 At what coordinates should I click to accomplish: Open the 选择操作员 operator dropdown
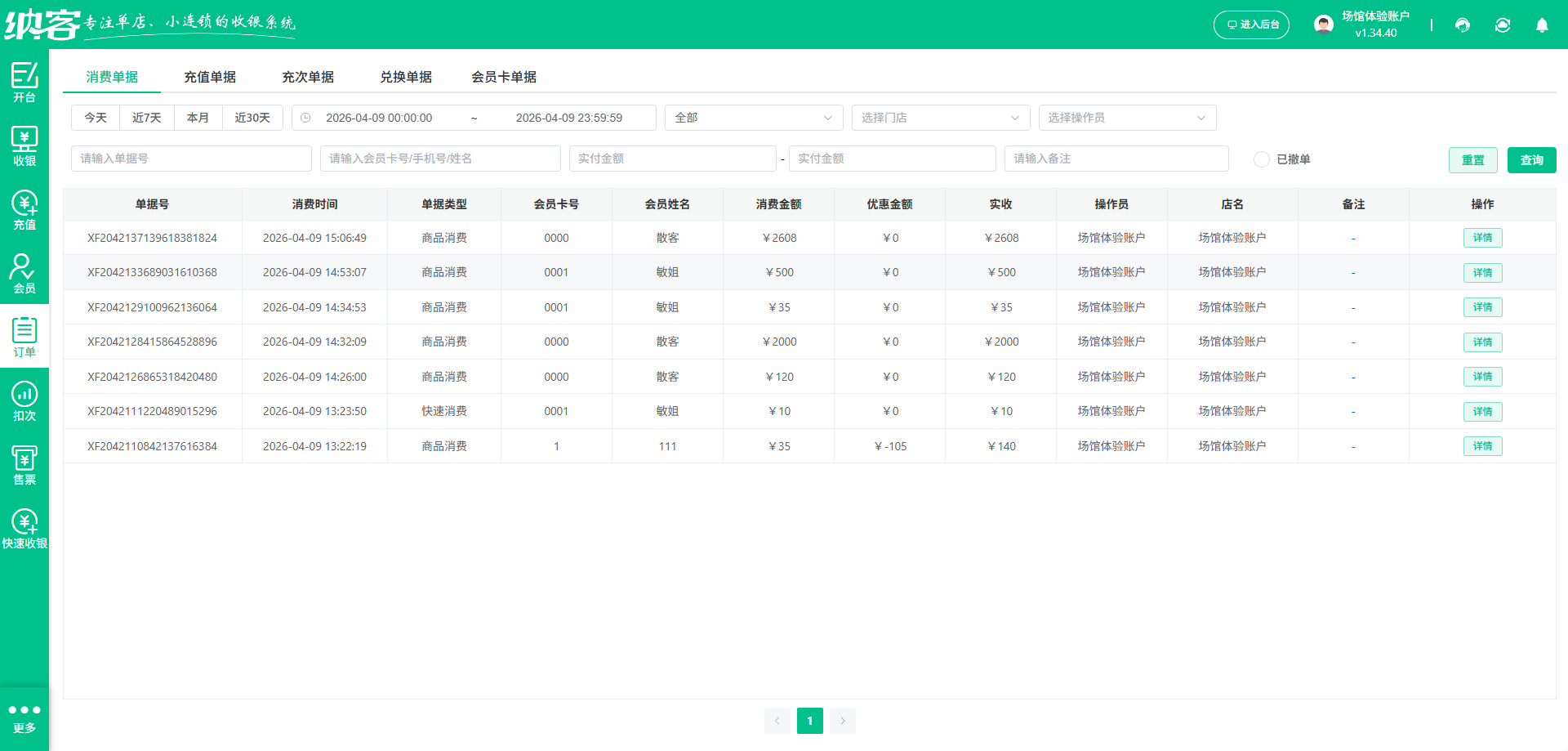(x=1127, y=117)
